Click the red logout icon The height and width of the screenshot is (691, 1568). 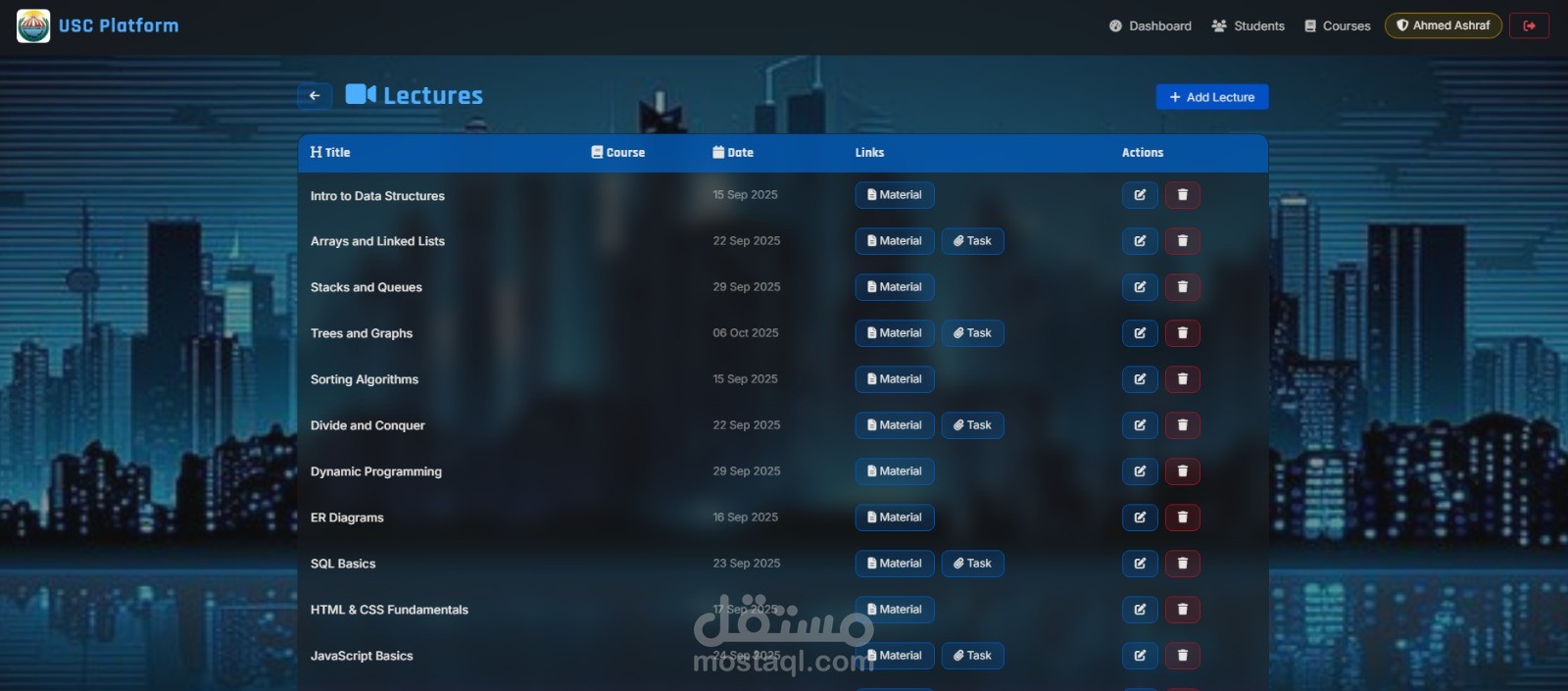pyautogui.click(x=1529, y=25)
